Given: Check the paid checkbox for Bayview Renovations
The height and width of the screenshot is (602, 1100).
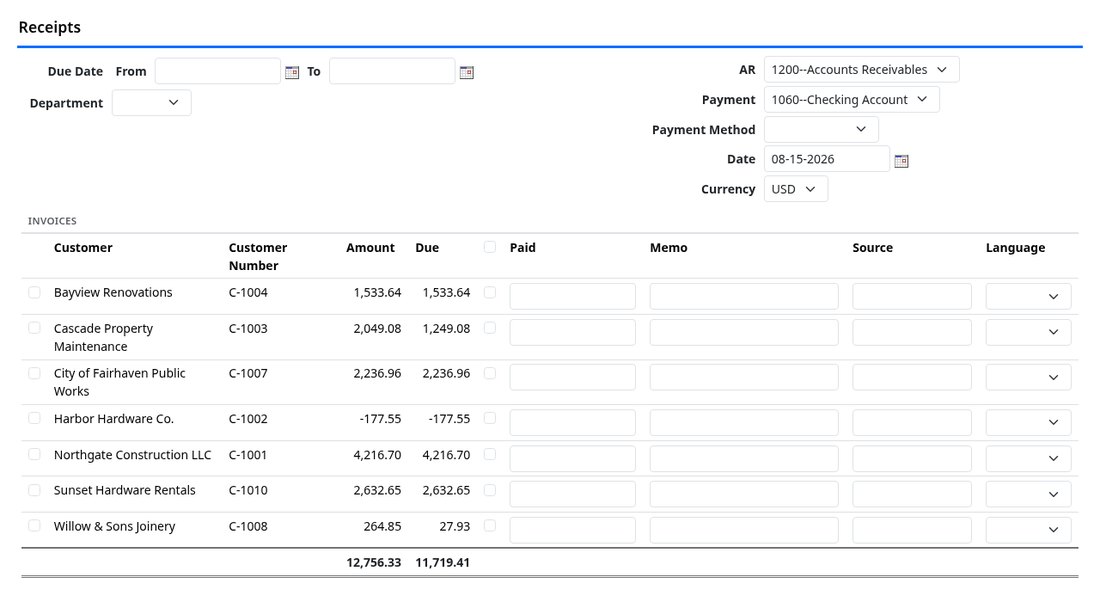Looking at the screenshot, I should pos(490,293).
